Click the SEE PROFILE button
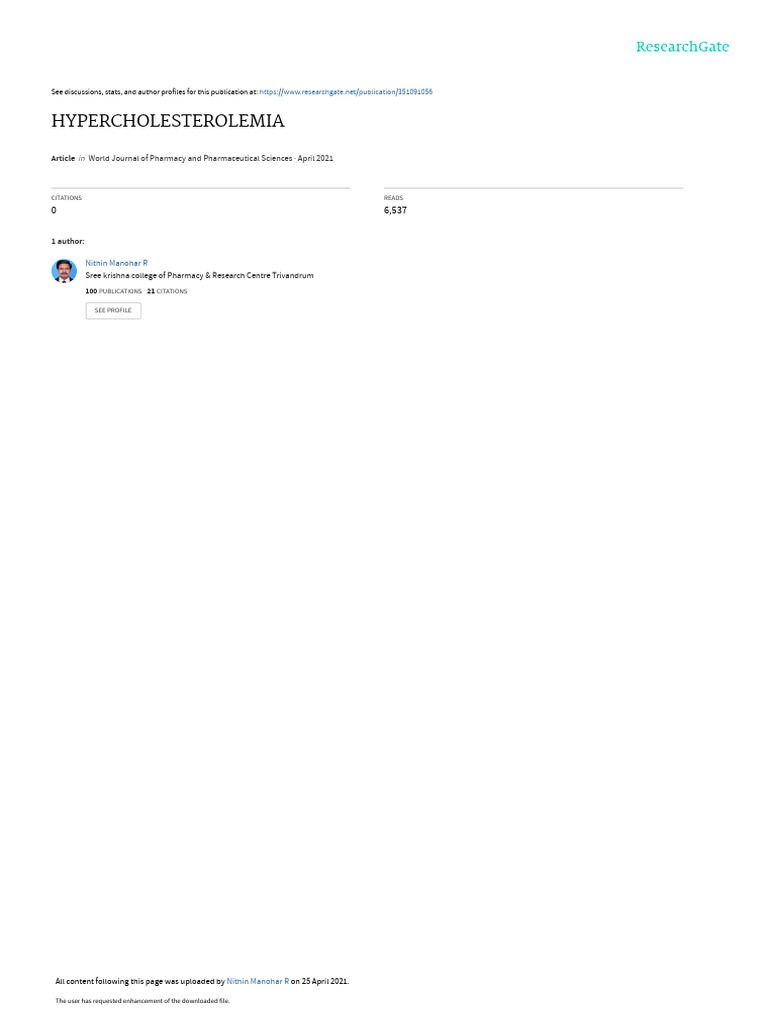The image size is (768, 1024). click(113, 311)
